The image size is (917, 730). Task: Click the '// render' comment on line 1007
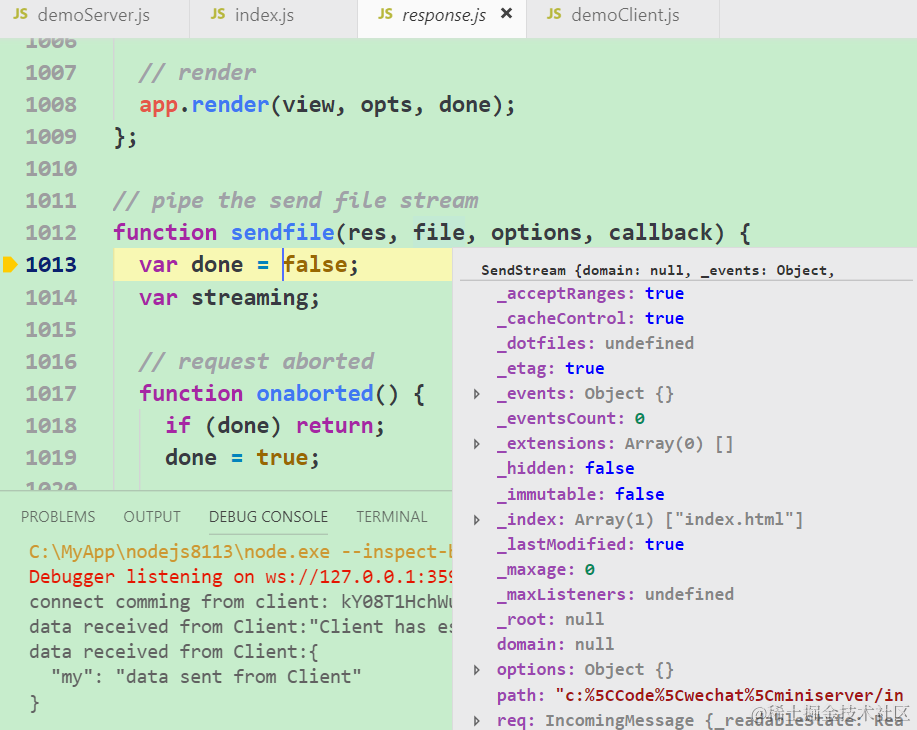pyautogui.click(x=197, y=73)
